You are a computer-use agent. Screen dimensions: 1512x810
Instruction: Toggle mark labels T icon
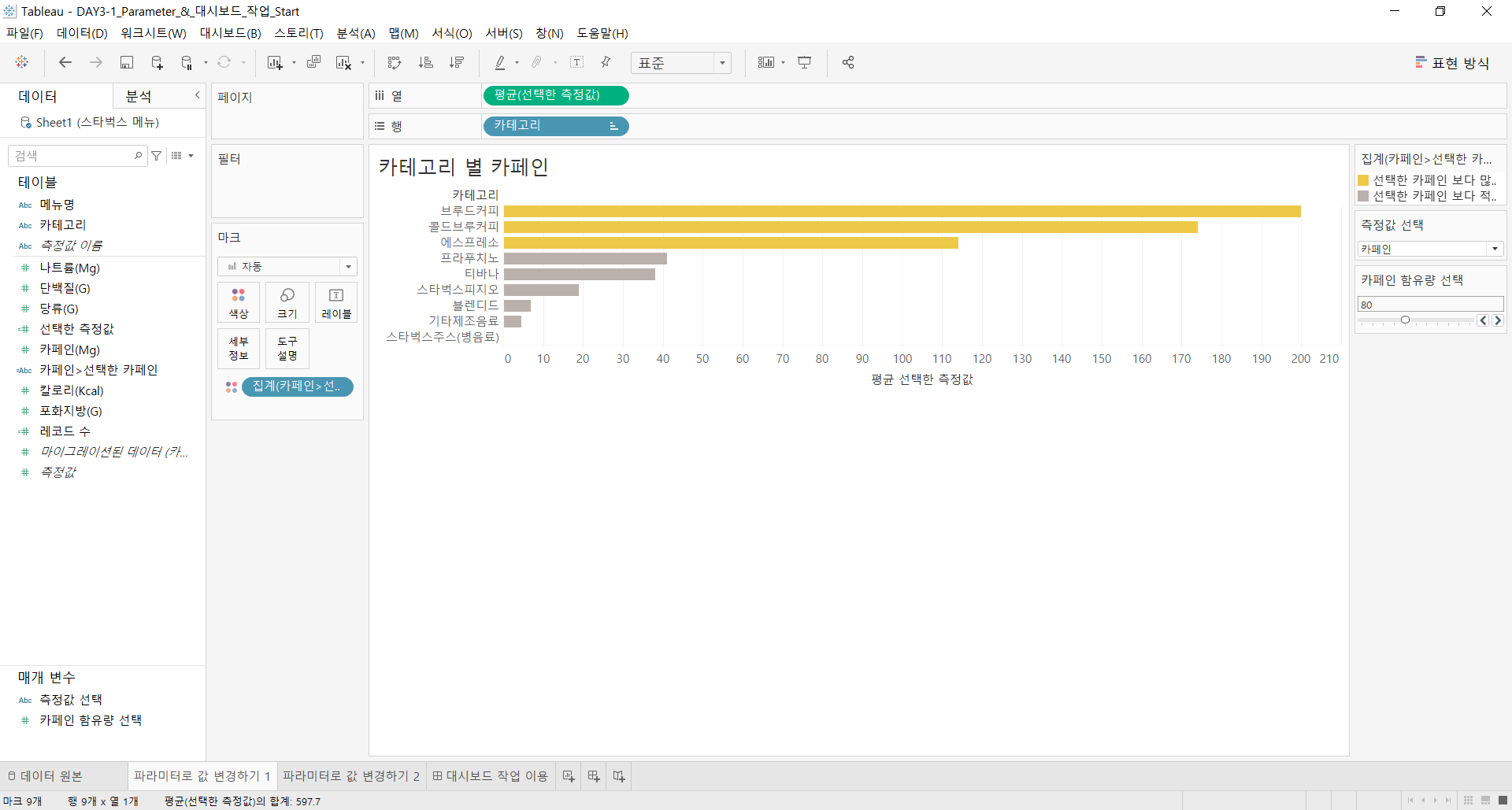[x=577, y=62]
